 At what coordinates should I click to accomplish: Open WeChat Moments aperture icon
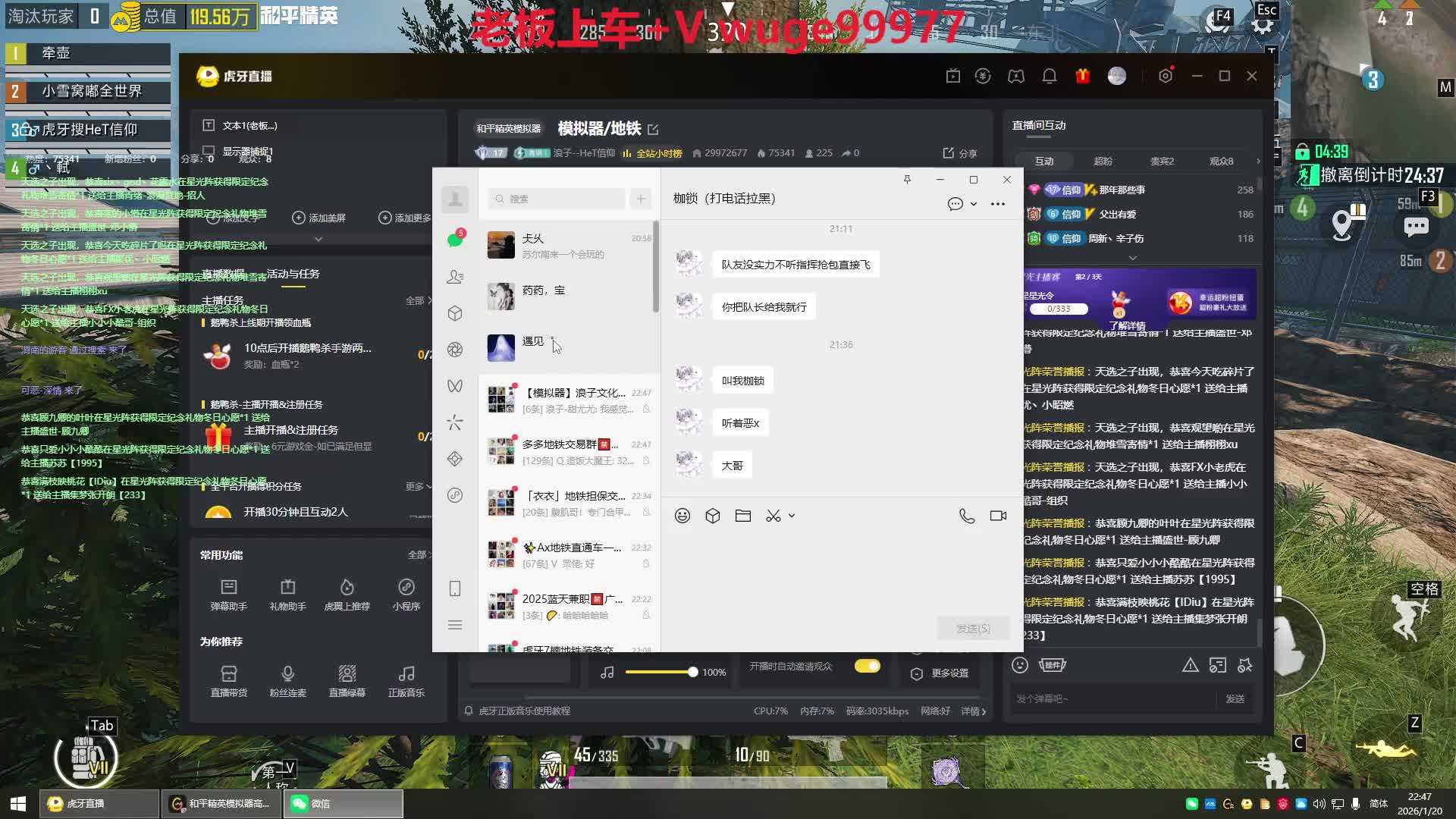[x=455, y=350]
